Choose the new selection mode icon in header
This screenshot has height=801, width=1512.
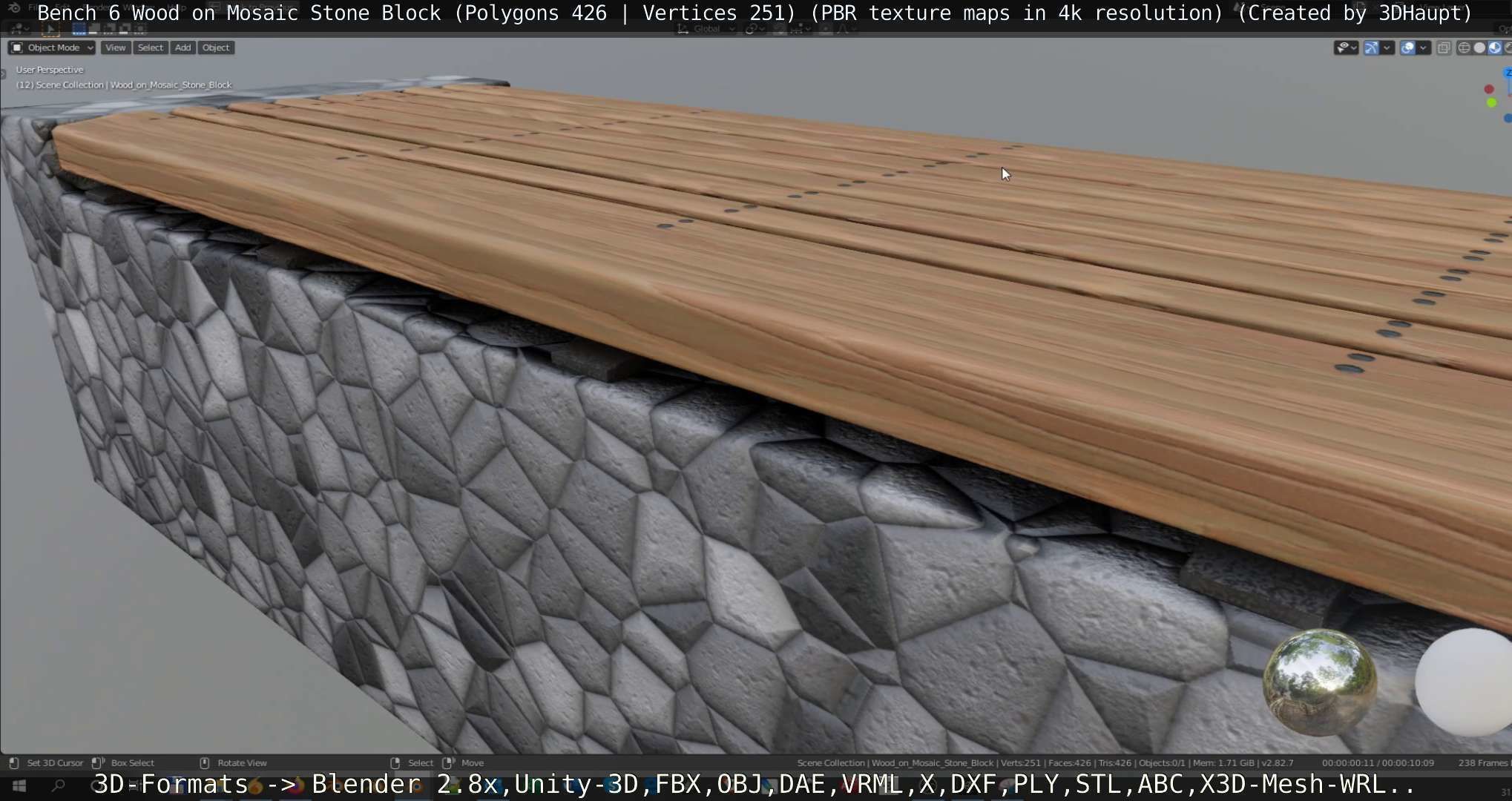79,29
